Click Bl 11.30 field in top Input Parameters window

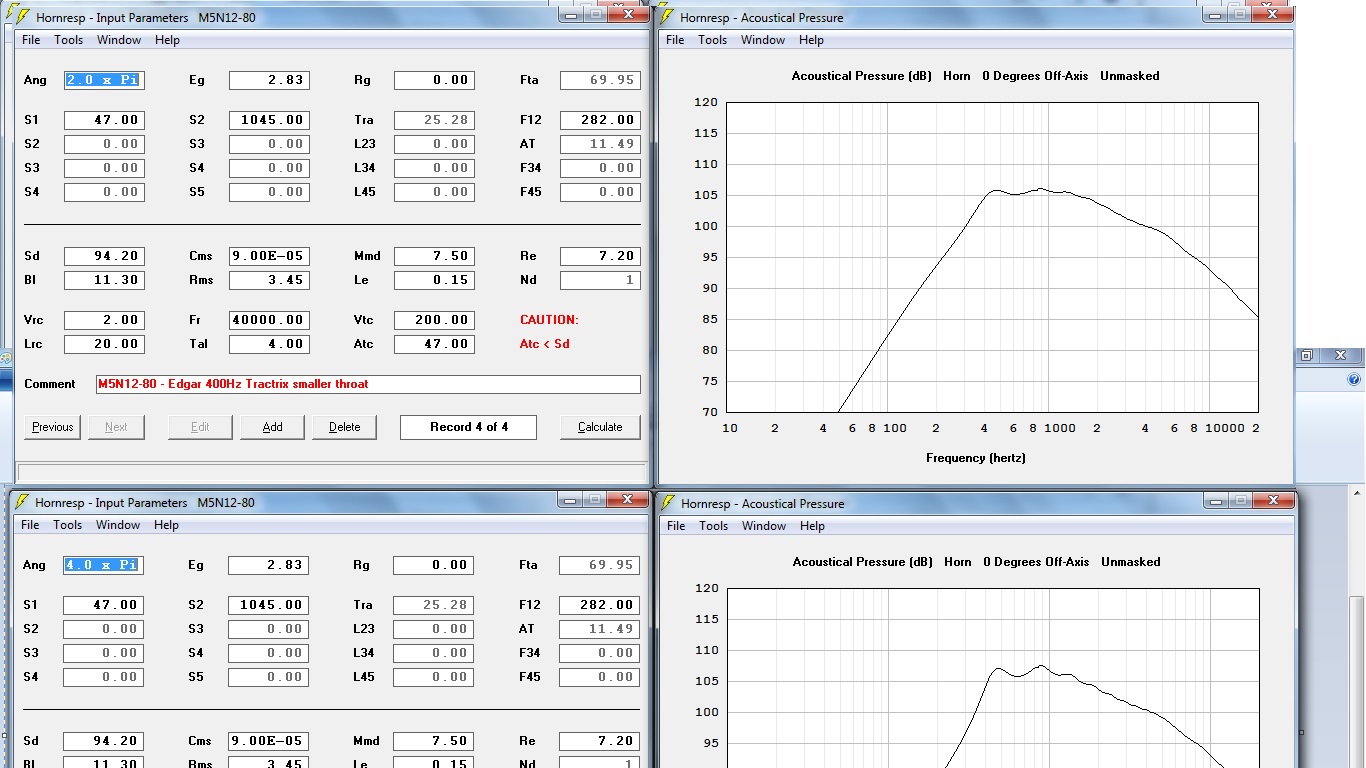coord(104,280)
